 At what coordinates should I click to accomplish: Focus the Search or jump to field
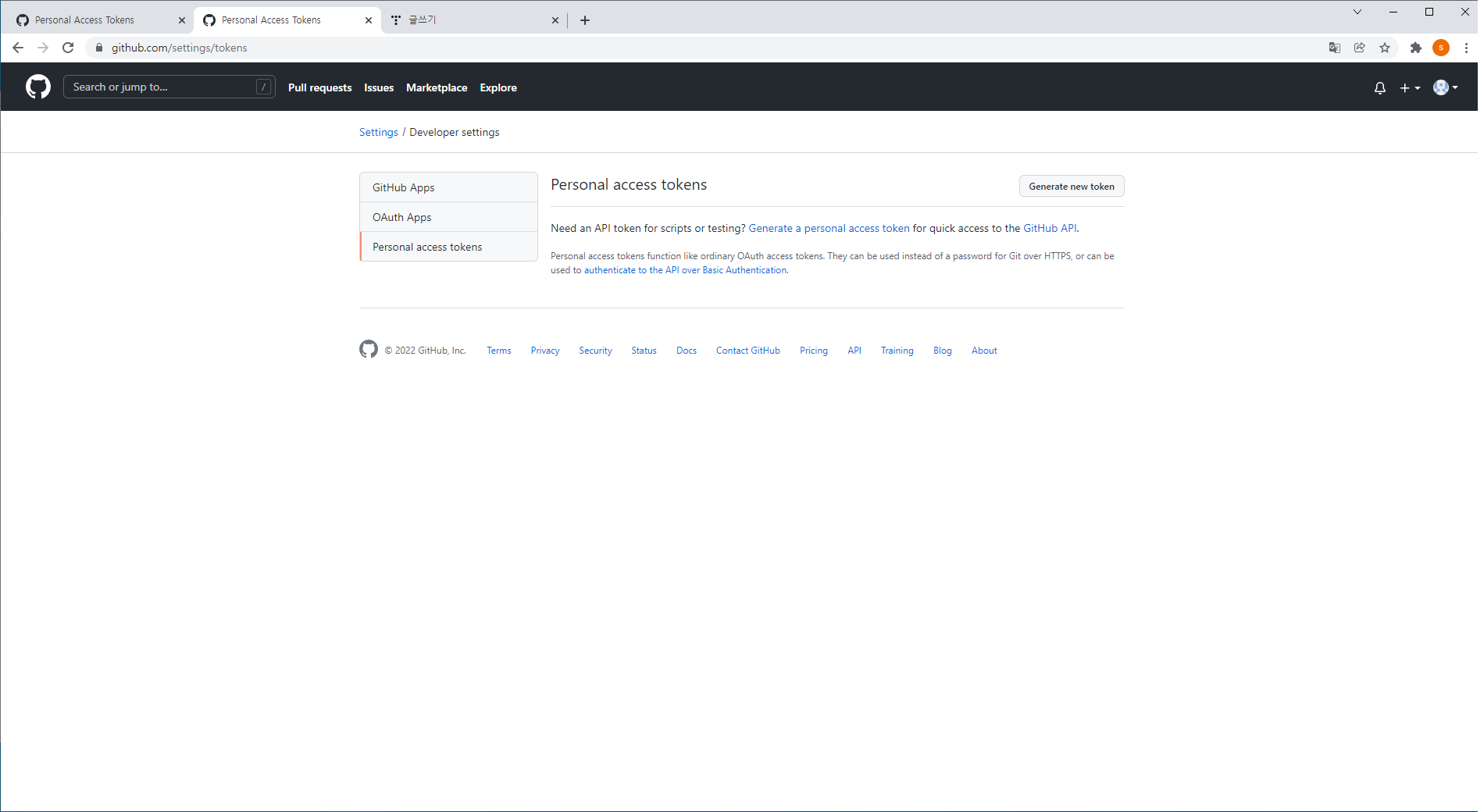(x=169, y=87)
